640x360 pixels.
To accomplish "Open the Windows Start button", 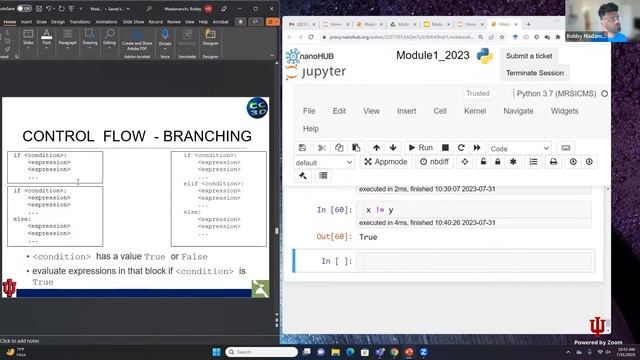I will pos(216,352).
